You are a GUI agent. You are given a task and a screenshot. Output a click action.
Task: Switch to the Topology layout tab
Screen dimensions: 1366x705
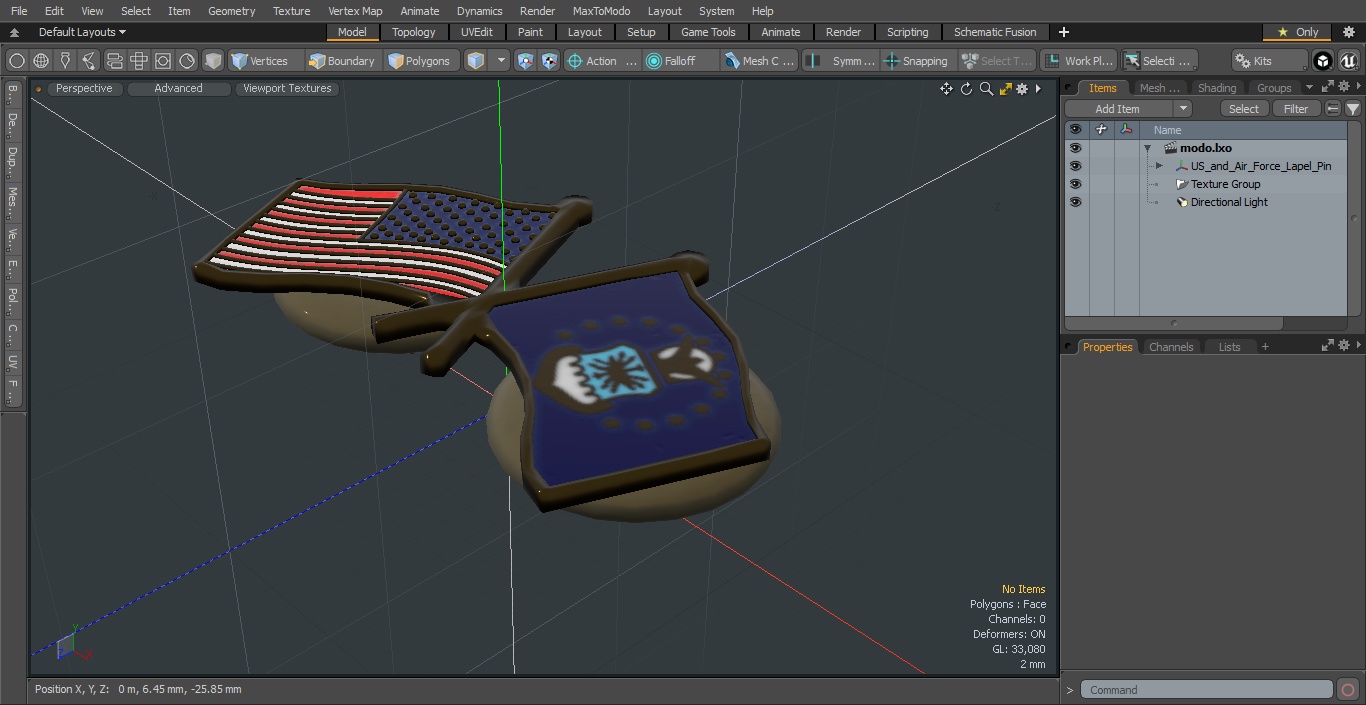(414, 32)
